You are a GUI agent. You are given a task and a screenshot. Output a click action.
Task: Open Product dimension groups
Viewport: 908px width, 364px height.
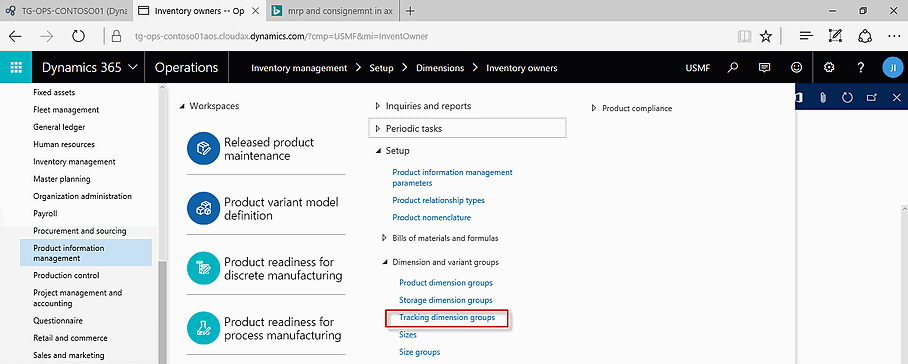pos(446,283)
